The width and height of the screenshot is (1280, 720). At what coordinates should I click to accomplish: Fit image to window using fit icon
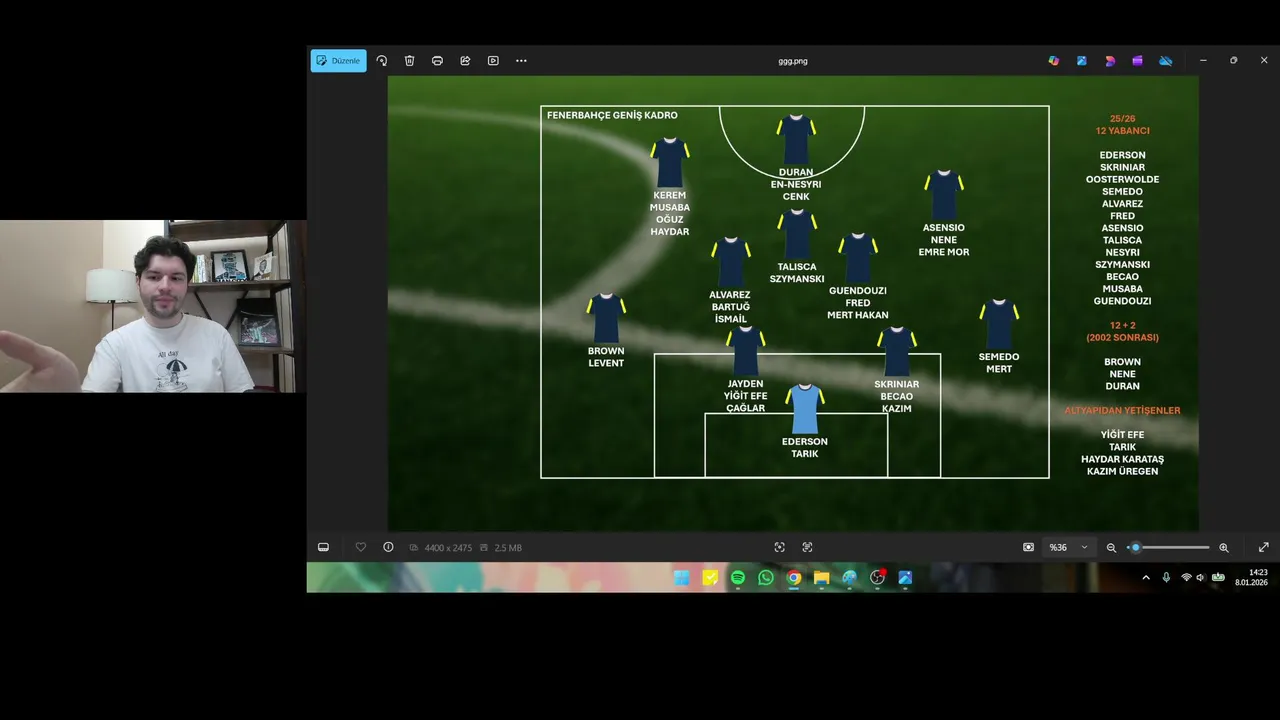point(1028,547)
